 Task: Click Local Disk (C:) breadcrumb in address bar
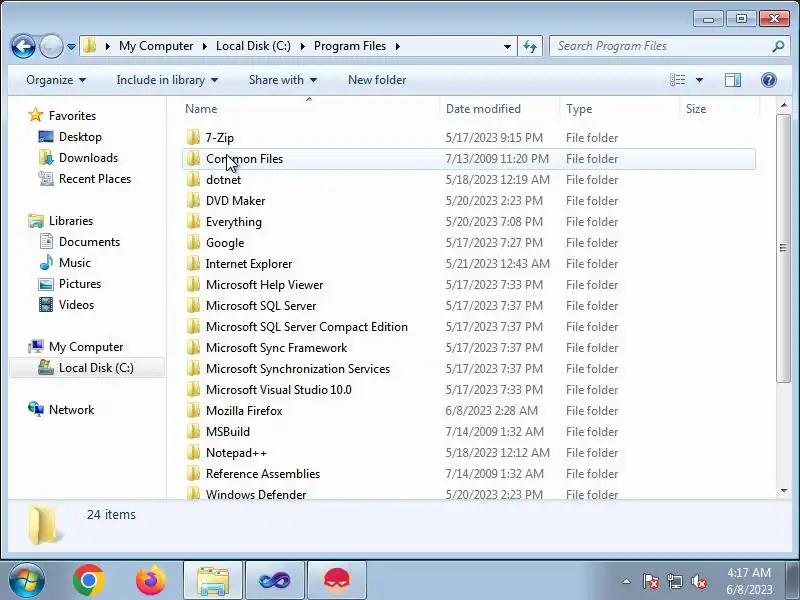(253, 46)
